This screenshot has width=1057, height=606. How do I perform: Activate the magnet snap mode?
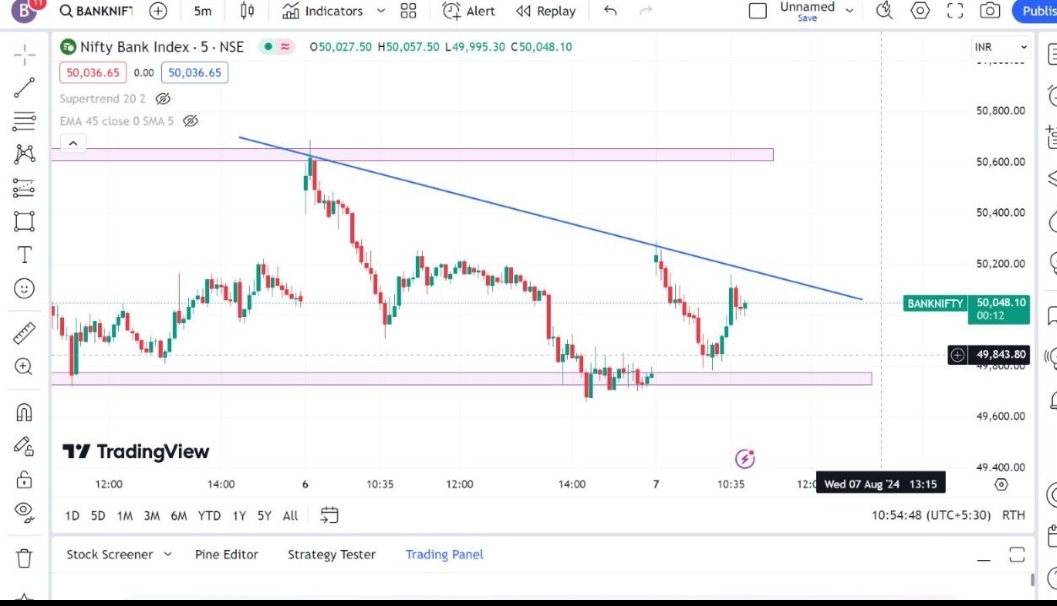click(x=25, y=412)
